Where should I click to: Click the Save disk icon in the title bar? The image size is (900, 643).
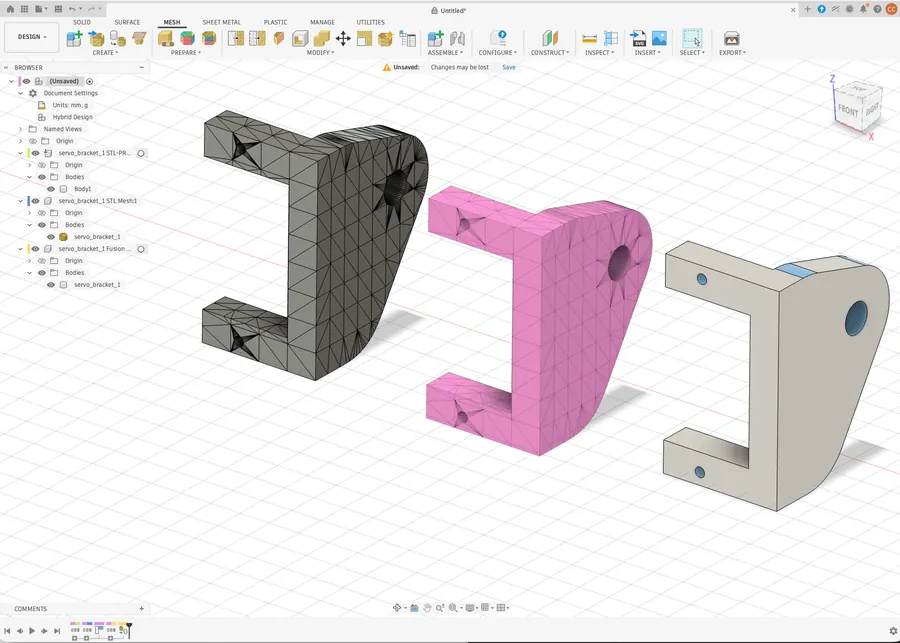click(58, 9)
